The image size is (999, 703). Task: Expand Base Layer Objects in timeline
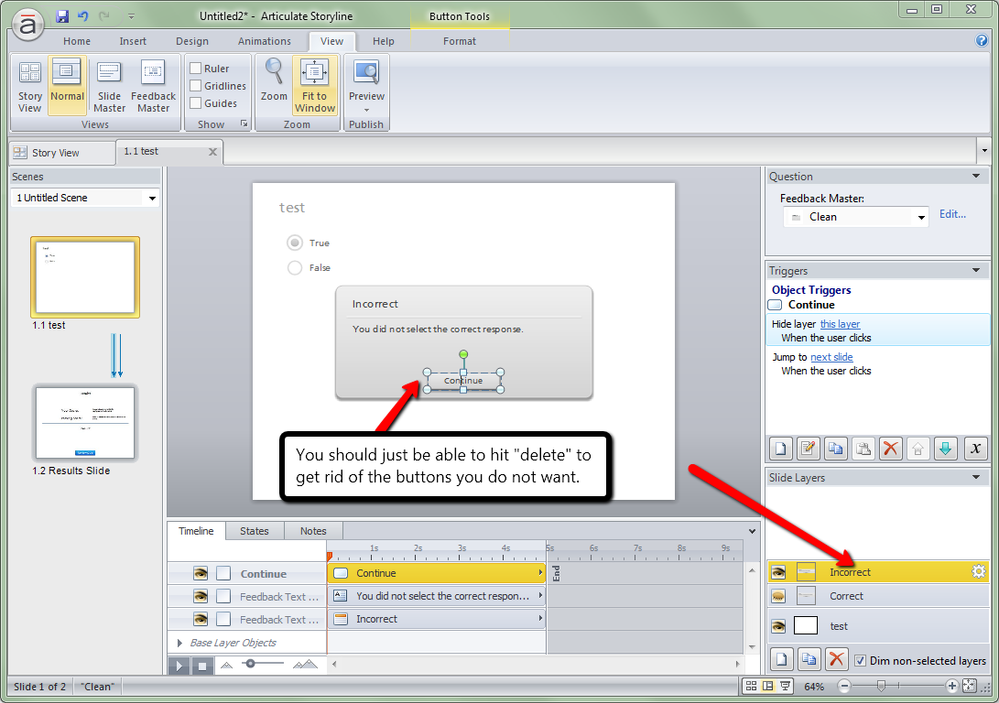pyautogui.click(x=180, y=643)
